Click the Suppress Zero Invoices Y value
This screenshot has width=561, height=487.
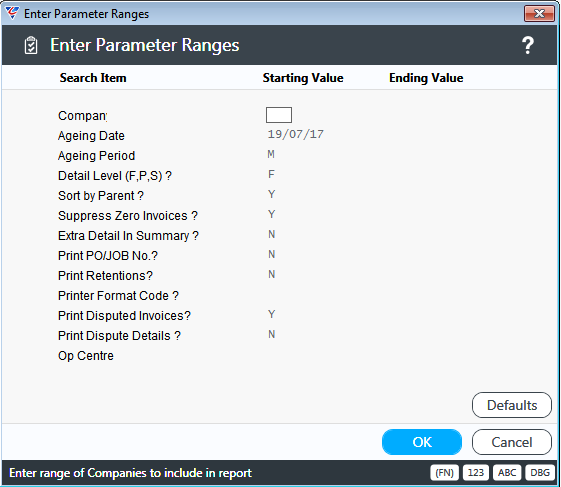(272, 214)
